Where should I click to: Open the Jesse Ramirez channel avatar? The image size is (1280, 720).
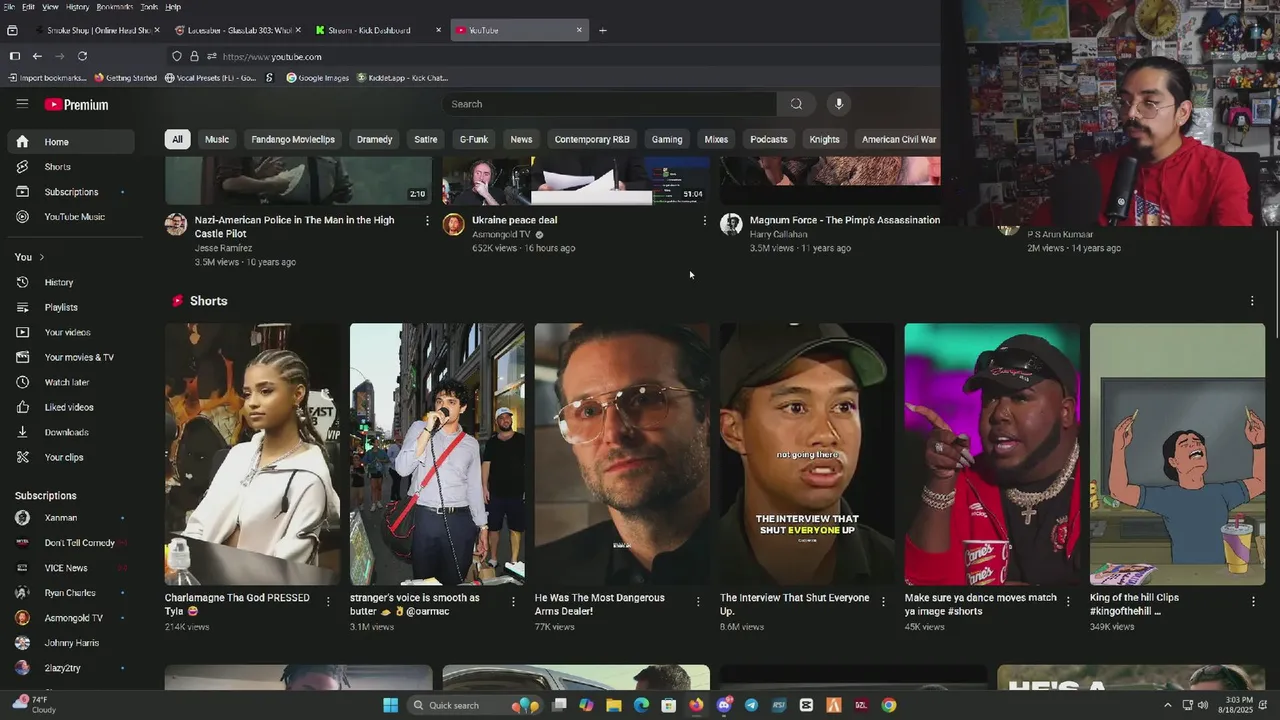176,224
